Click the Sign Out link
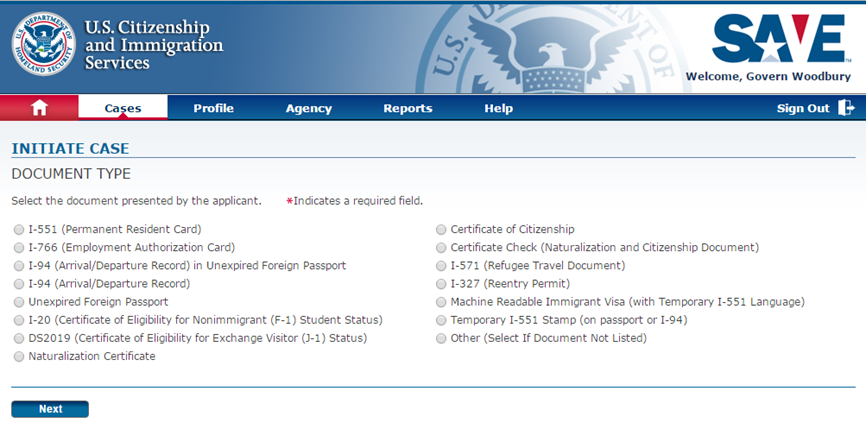This screenshot has width=866, height=429. (x=803, y=108)
